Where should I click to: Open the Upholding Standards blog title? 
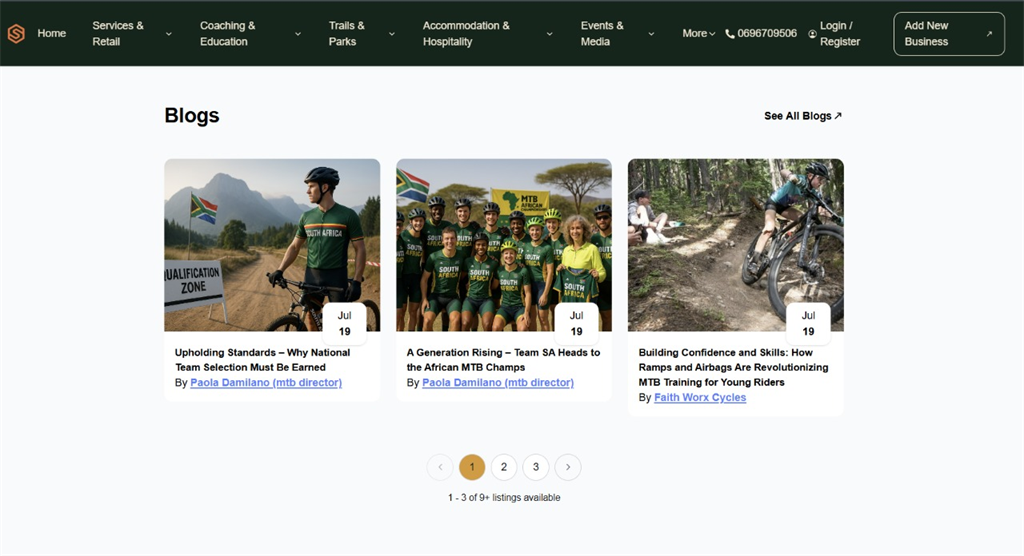(262, 360)
